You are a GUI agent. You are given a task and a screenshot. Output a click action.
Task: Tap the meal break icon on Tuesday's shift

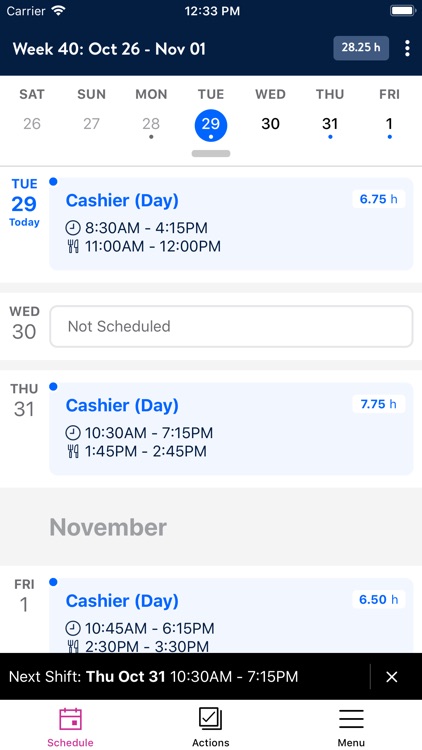click(73, 246)
